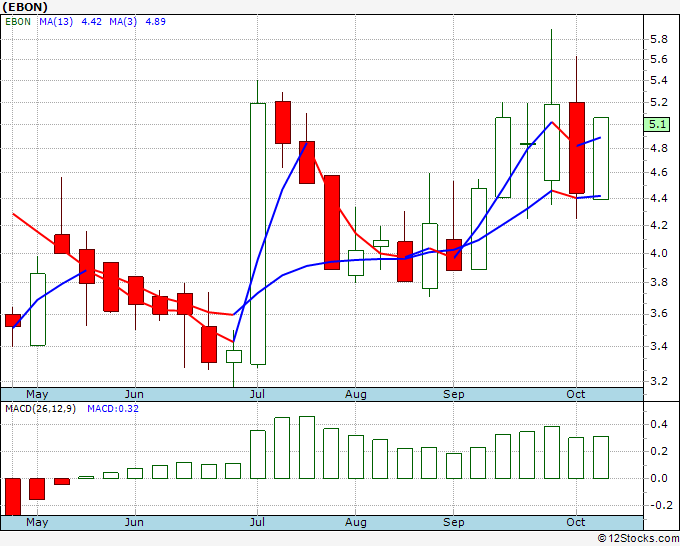Click the 0.4 MACD axis label
This screenshot has width=680, height=546.
click(x=659, y=425)
